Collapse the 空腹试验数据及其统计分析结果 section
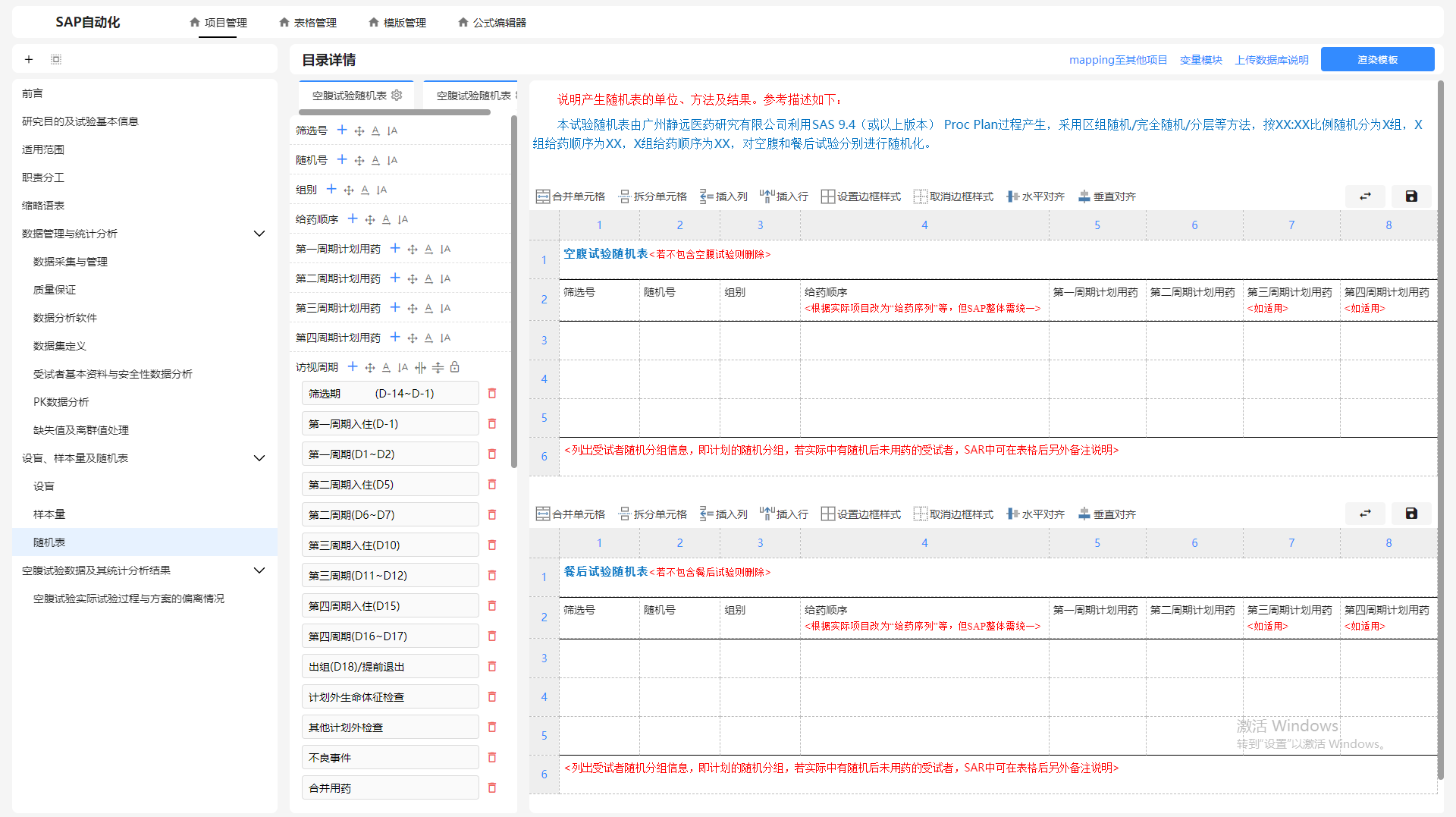The width and height of the screenshot is (1456, 817). click(259, 570)
